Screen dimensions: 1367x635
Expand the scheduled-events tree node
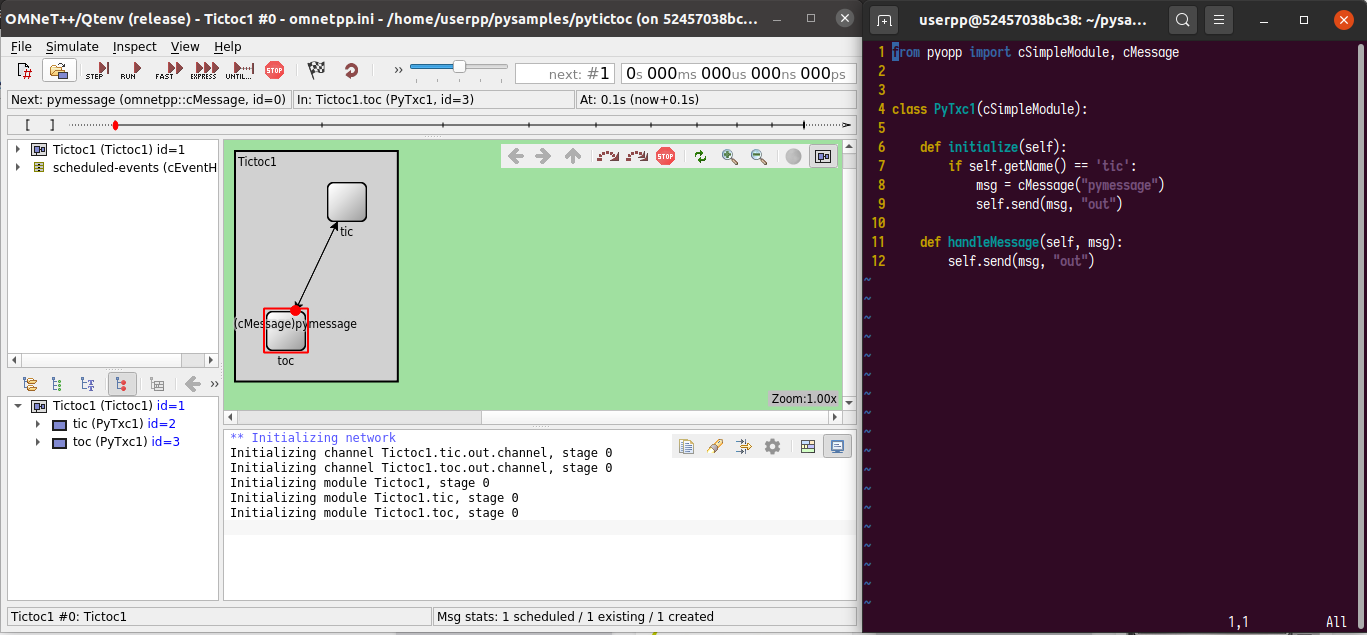[x=18, y=167]
